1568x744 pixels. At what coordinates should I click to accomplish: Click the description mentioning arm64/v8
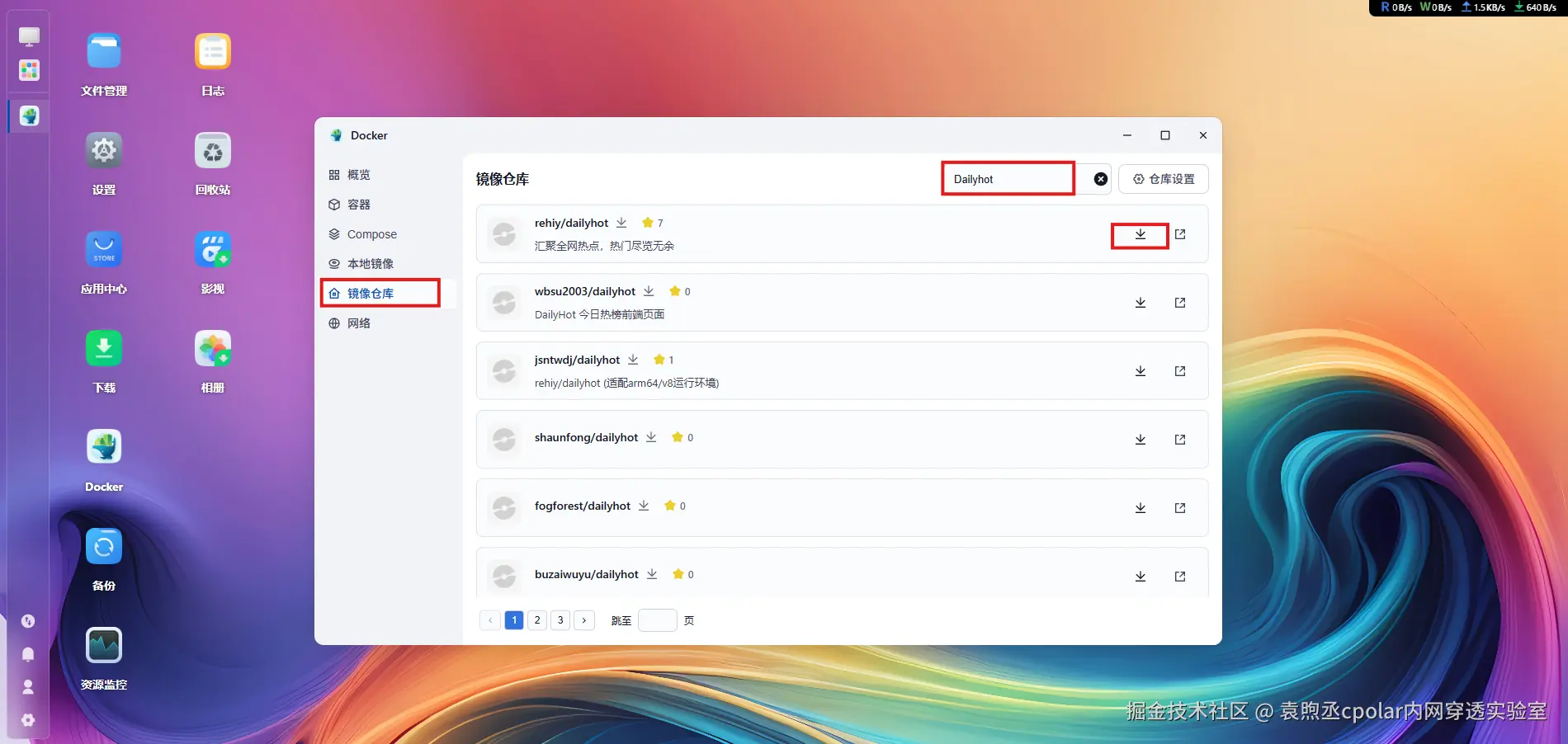626,383
